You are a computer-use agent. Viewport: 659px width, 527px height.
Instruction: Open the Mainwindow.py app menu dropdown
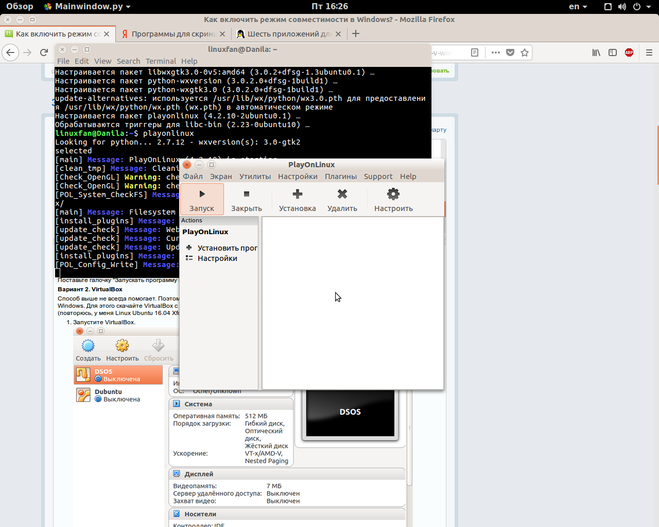[87, 6]
